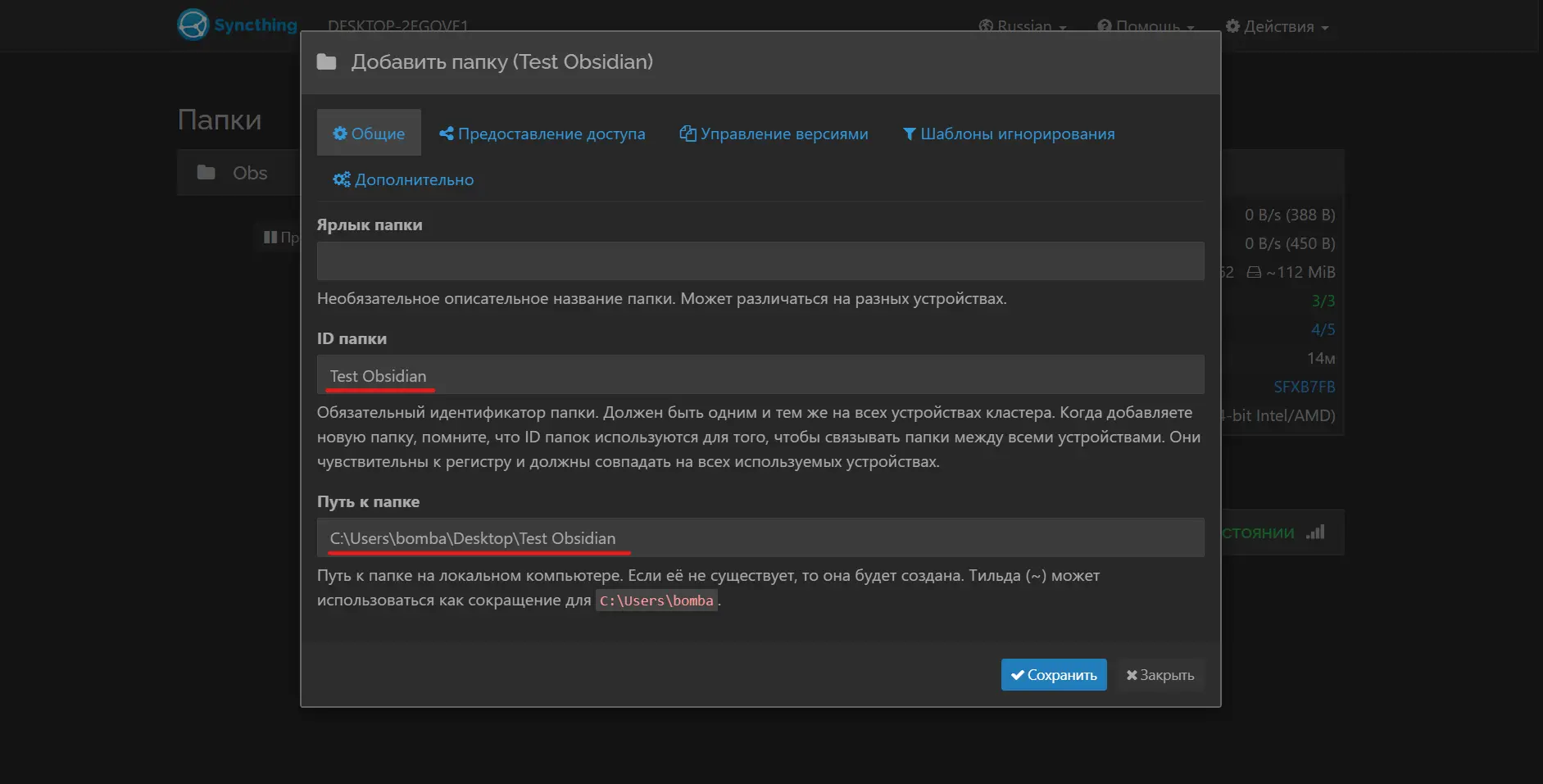Click the Syncthing logo icon
This screenshot has width=1543, height=784.
tap(193, 24)
